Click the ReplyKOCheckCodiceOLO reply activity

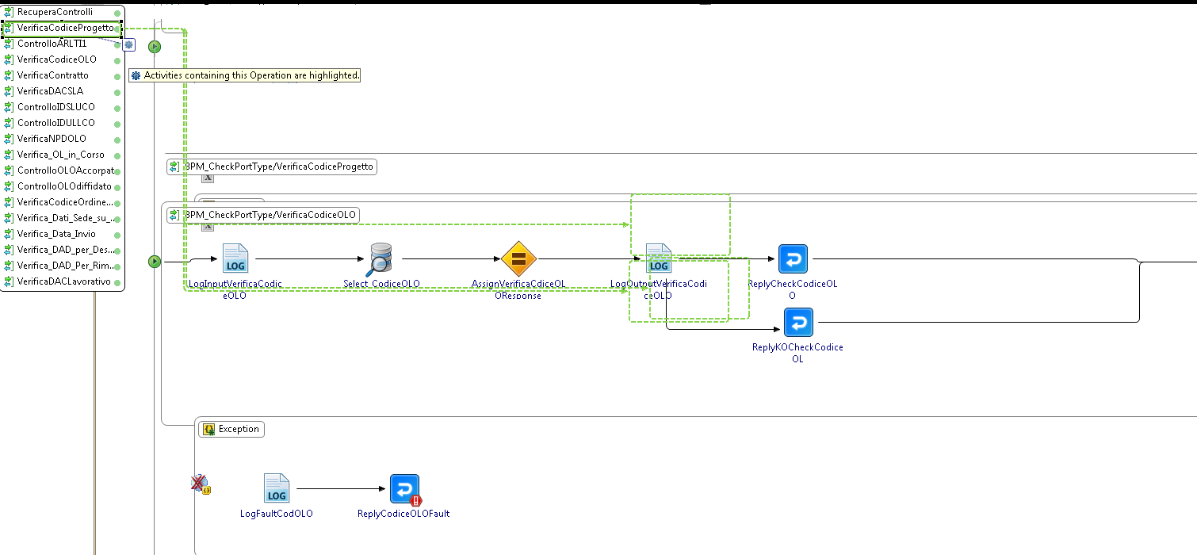(x=797, y=323)
